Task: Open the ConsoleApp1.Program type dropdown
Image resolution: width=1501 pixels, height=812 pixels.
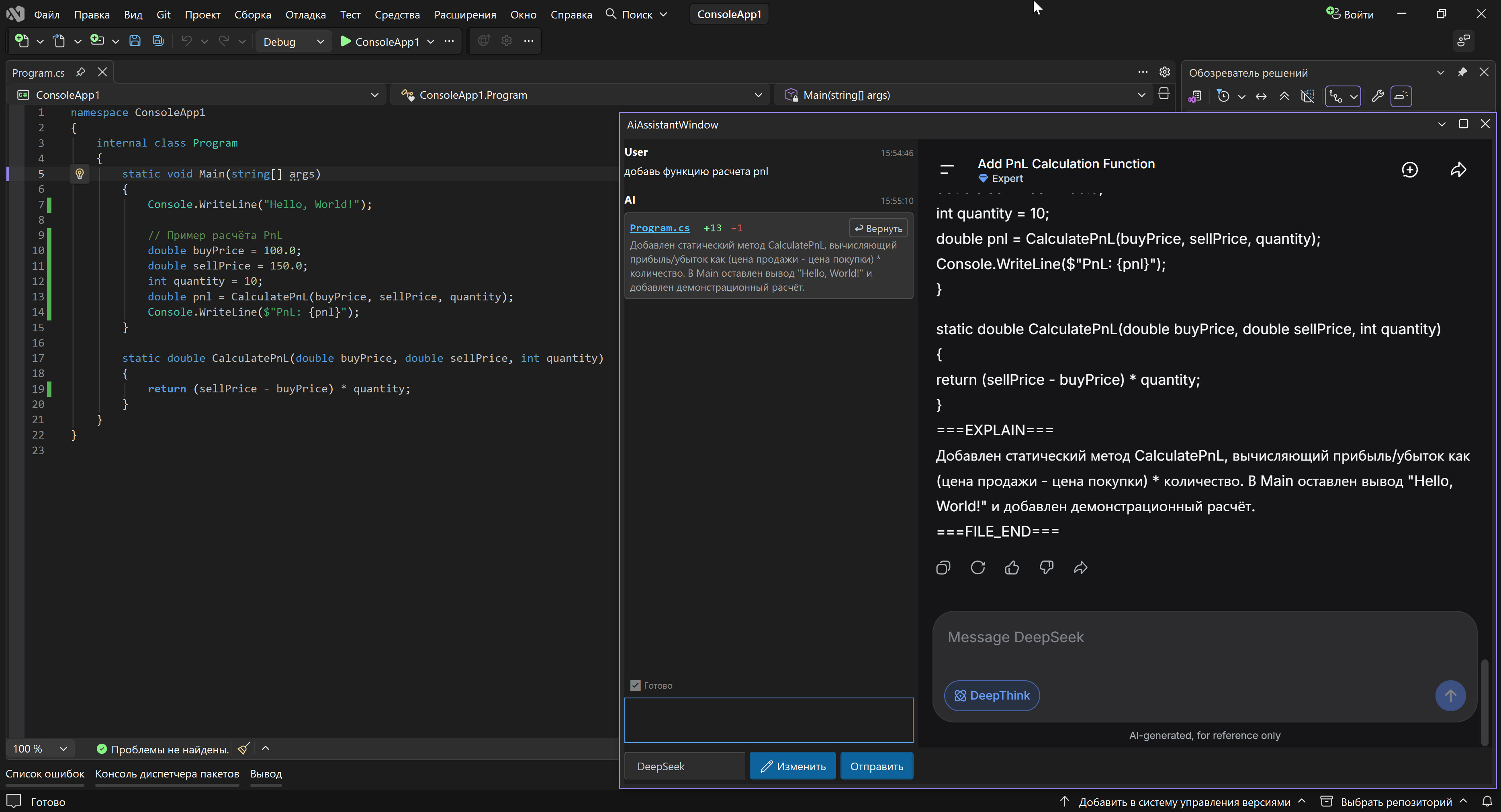Action: [x=581, y=95]
